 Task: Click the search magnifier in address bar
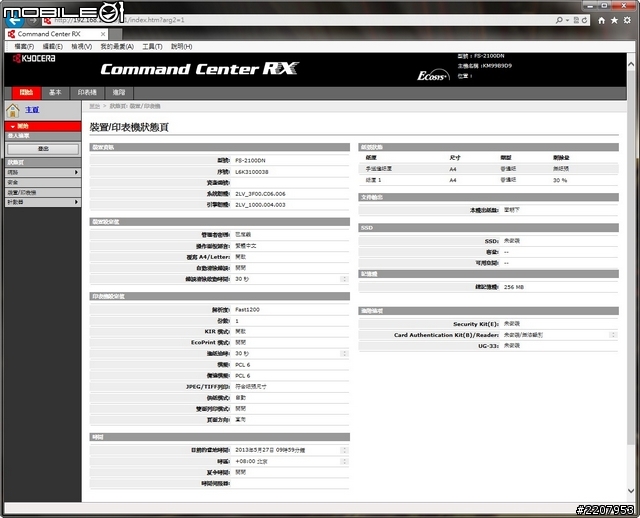coord(559,20)
